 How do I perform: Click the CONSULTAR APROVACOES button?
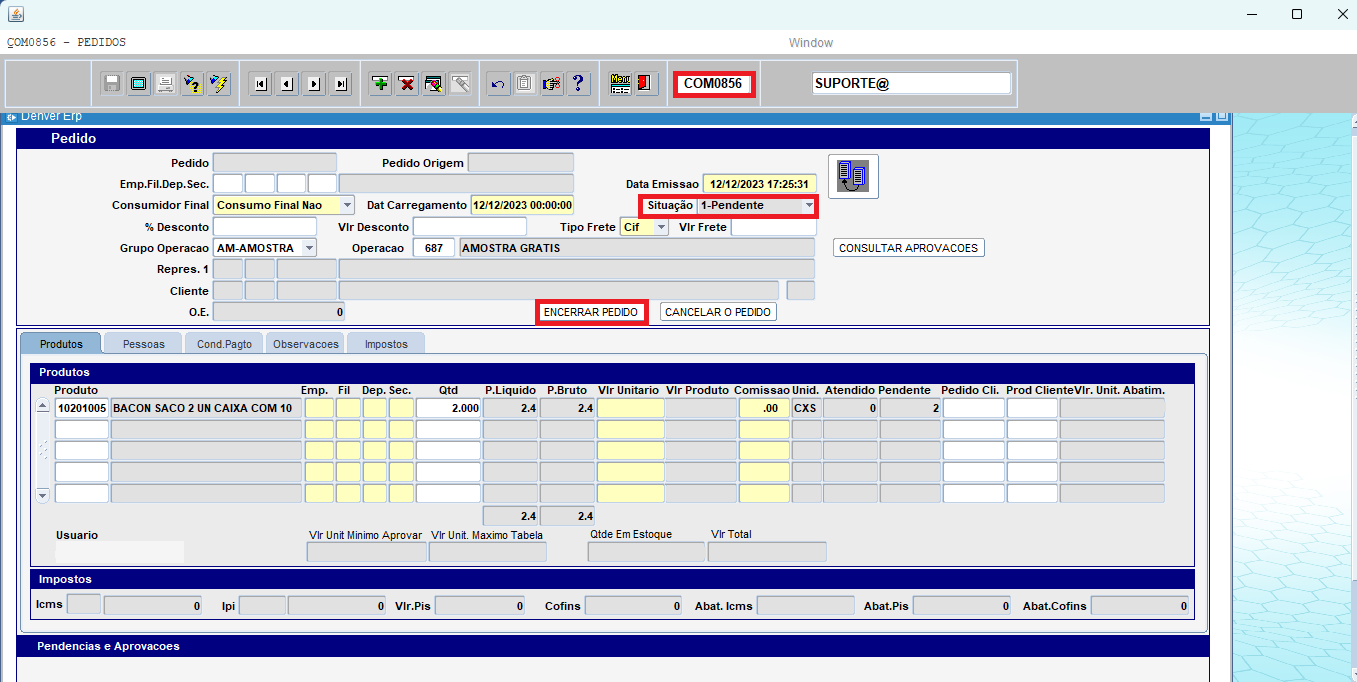pyautogui.click(x=909, y=248)
